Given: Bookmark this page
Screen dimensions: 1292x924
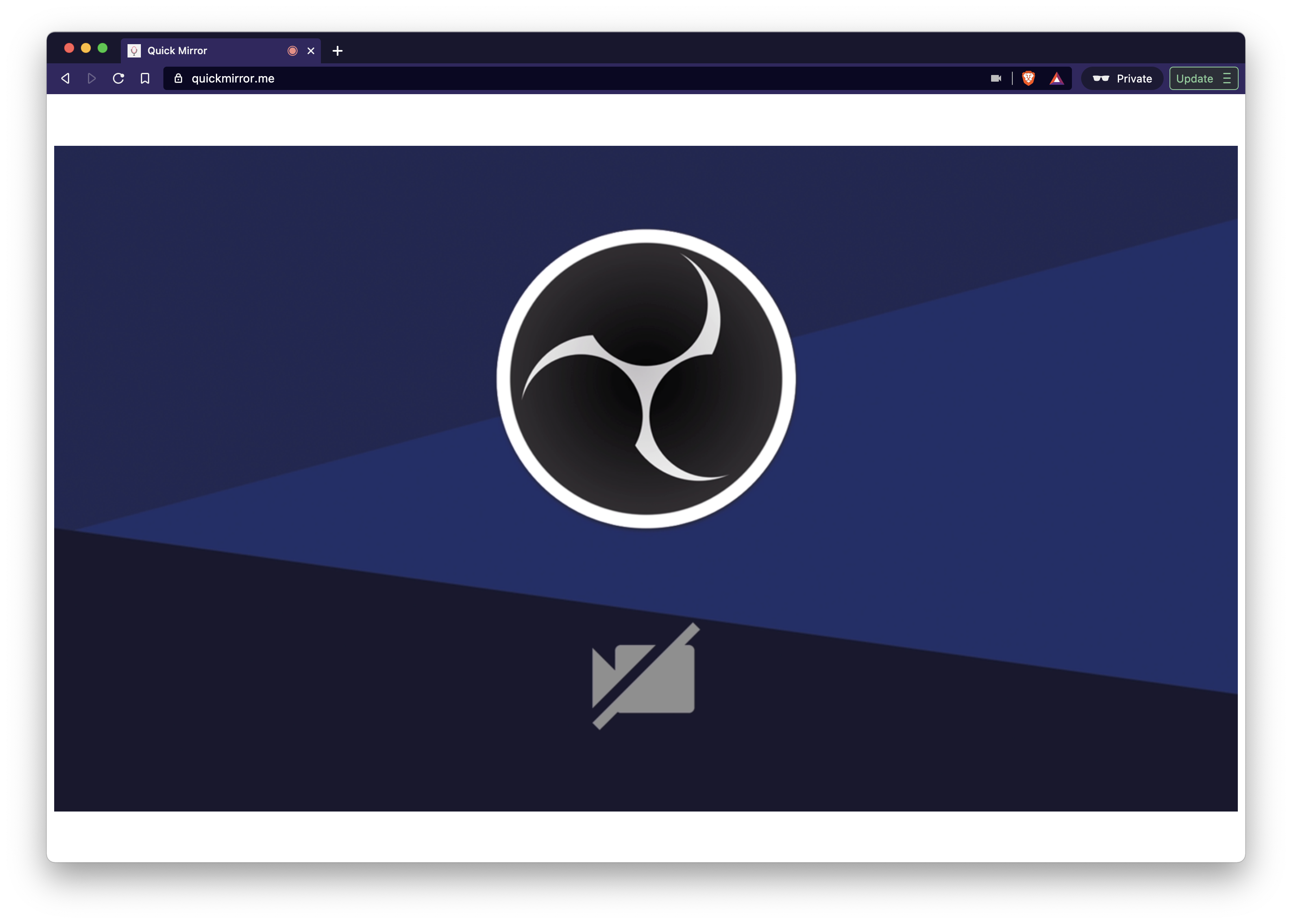Looking at the screenshot, I should coord(145,78).
